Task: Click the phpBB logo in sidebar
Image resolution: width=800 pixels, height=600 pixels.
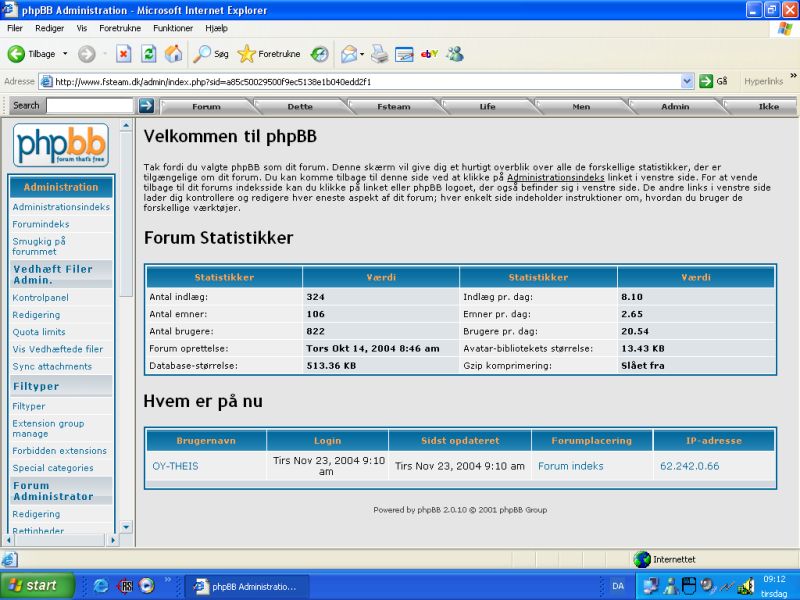Action: click(x=60, y=145)
